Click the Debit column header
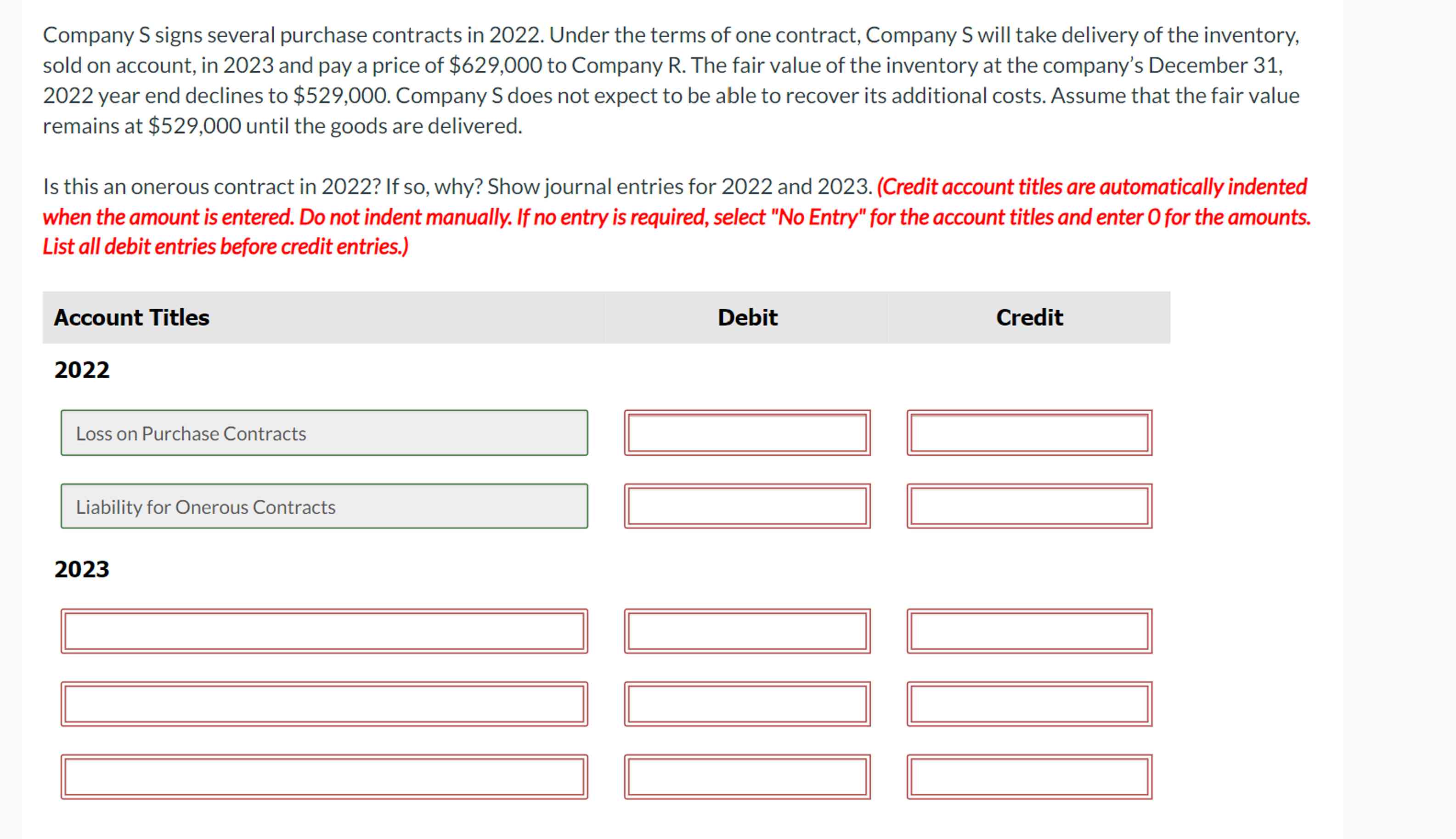 click(x=746, y=317)
